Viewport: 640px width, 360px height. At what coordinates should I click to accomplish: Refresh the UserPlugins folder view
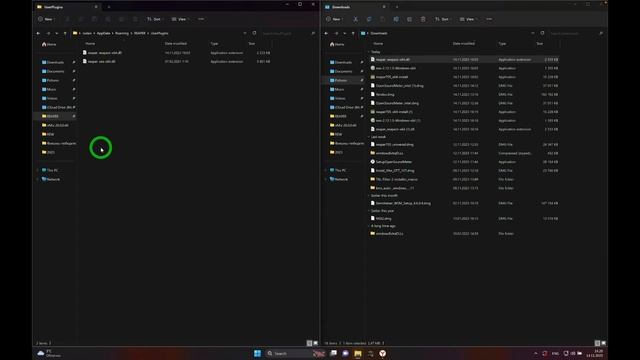[254, 33]
